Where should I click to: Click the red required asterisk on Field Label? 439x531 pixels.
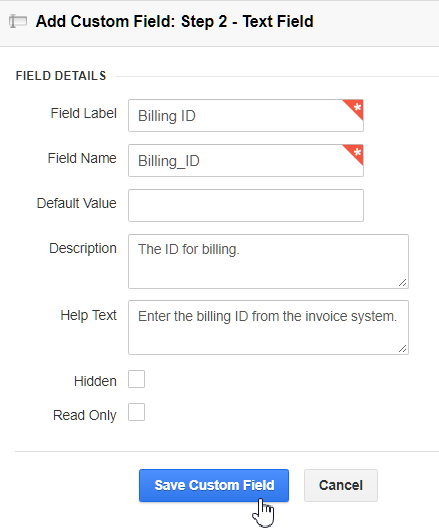click(355, 108)
